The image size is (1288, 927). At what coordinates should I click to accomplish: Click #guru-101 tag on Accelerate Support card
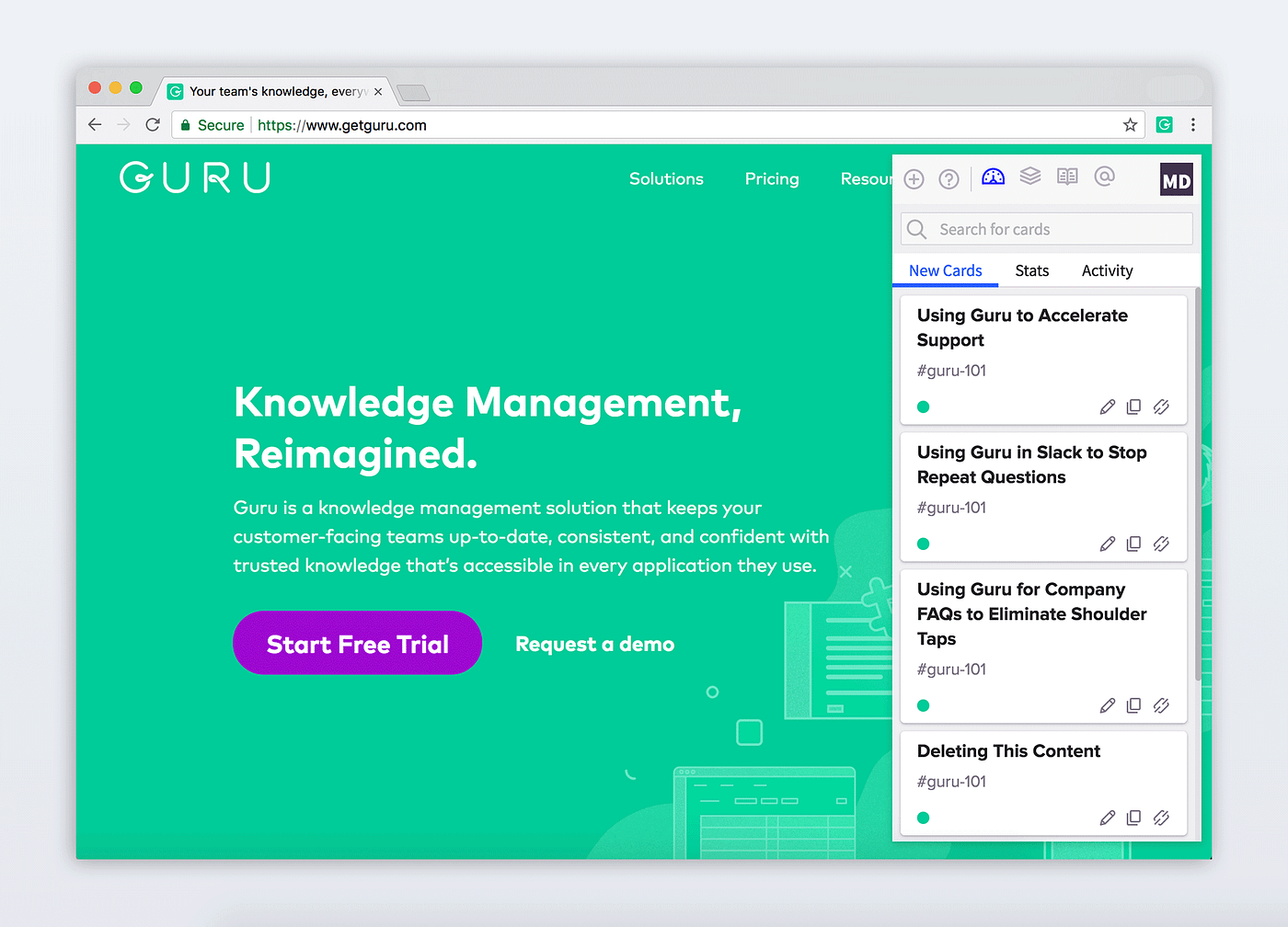[x=951, y=371]
